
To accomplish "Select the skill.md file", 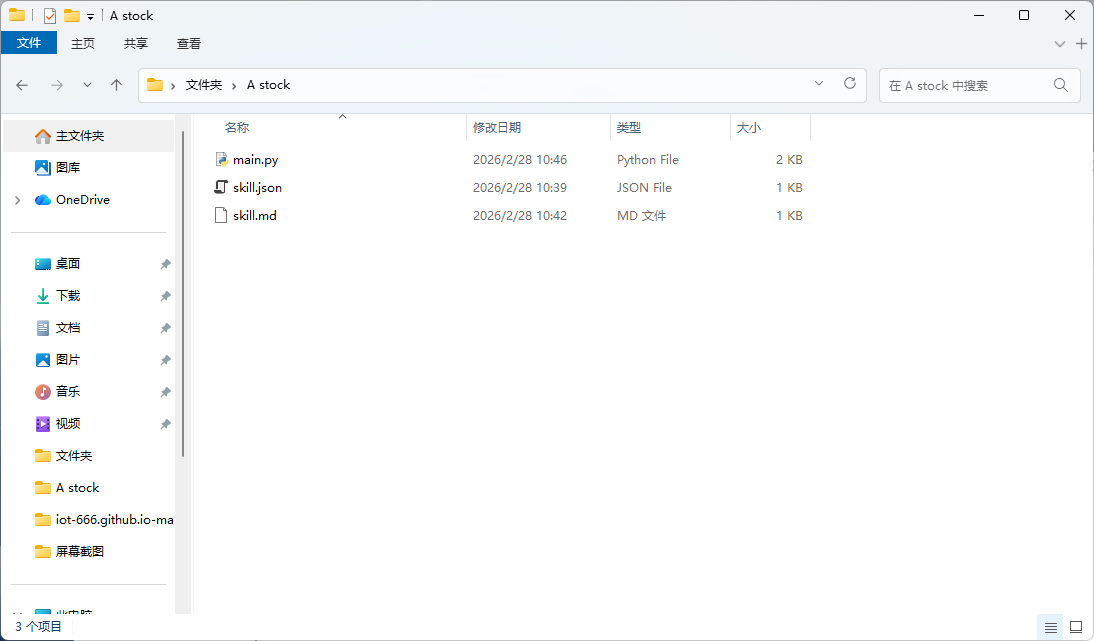I will click(x=254, y=216).
